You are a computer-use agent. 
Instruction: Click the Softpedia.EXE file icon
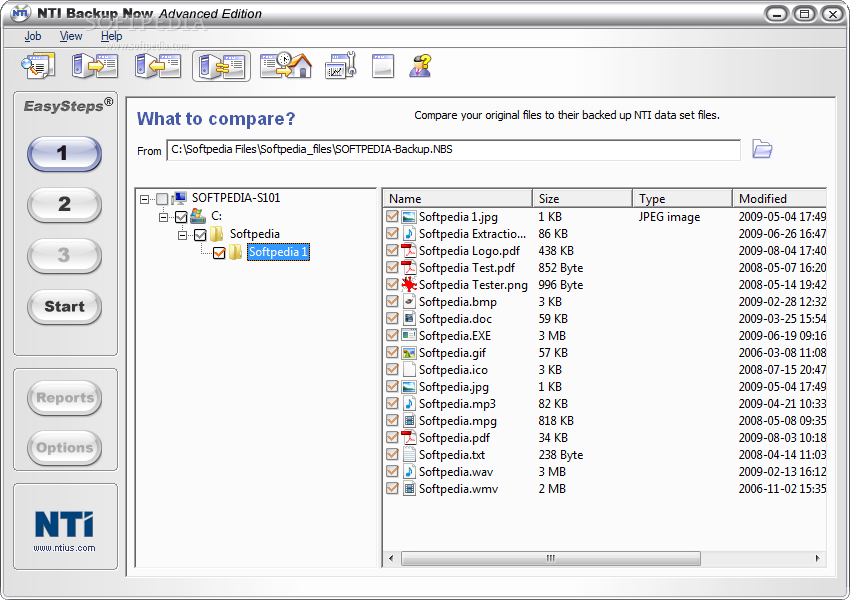click(x=409, y=336)
